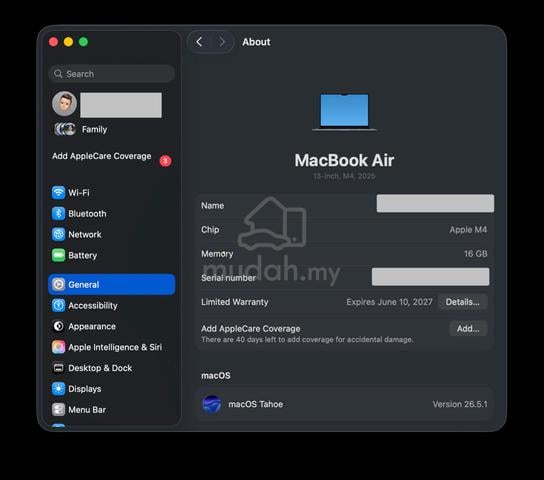Viewport: 544px width, 480px height.
Task: Click the Appearance icon
Action: (58, 326)
